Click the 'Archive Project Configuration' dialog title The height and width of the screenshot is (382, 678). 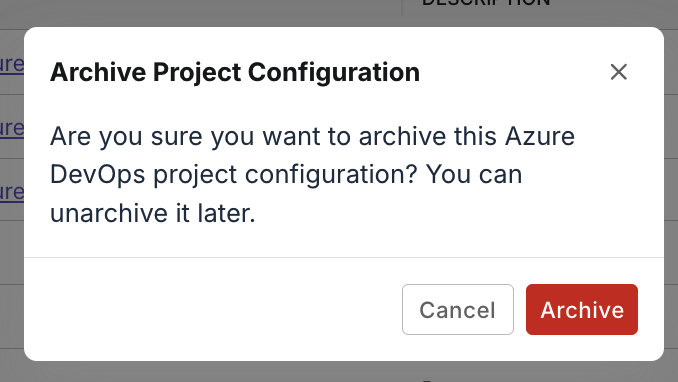click(x=235, y=72)
